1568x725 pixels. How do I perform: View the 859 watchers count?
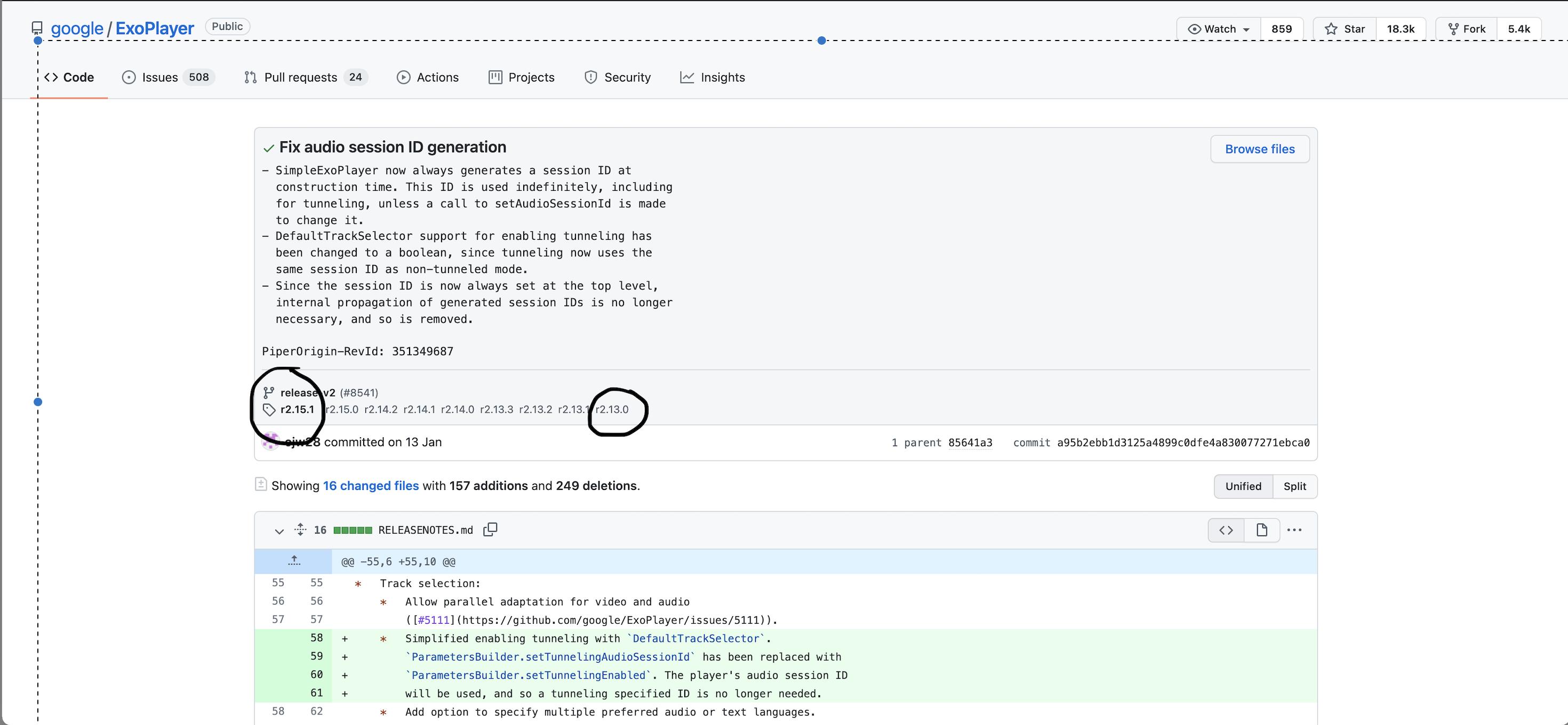pyautogui.click(x=1281, y=29)
